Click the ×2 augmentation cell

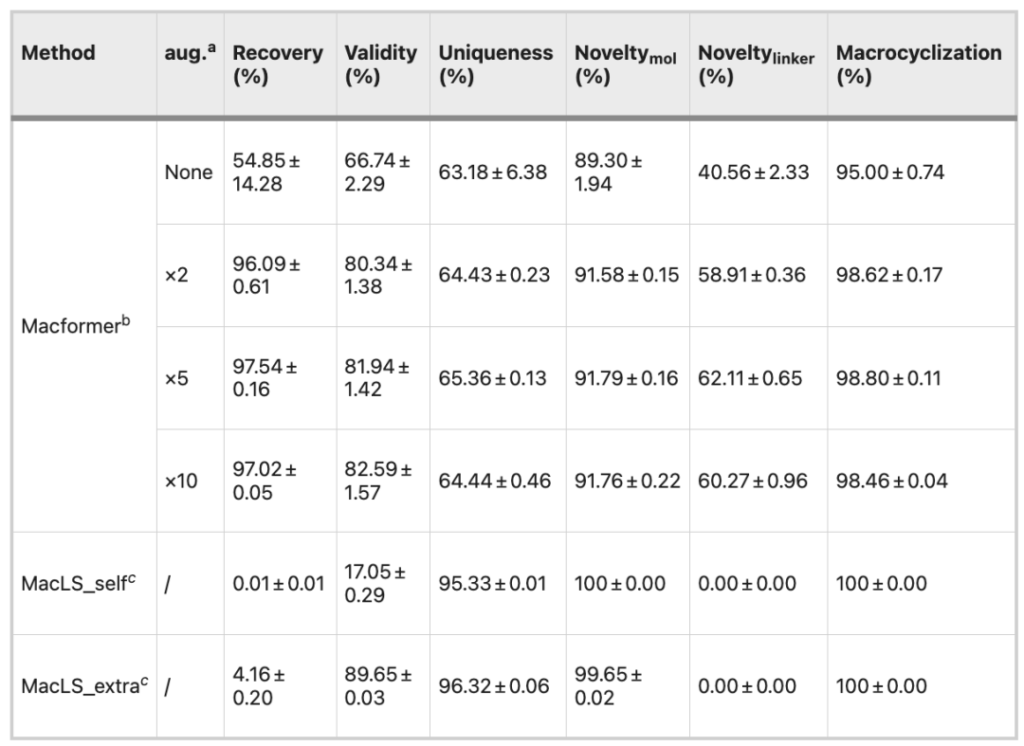[x=176, y=275]
